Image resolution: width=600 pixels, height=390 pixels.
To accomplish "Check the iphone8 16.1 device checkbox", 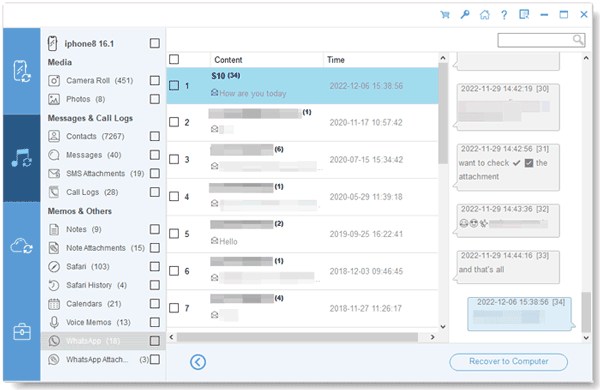I will coord(155,43).
